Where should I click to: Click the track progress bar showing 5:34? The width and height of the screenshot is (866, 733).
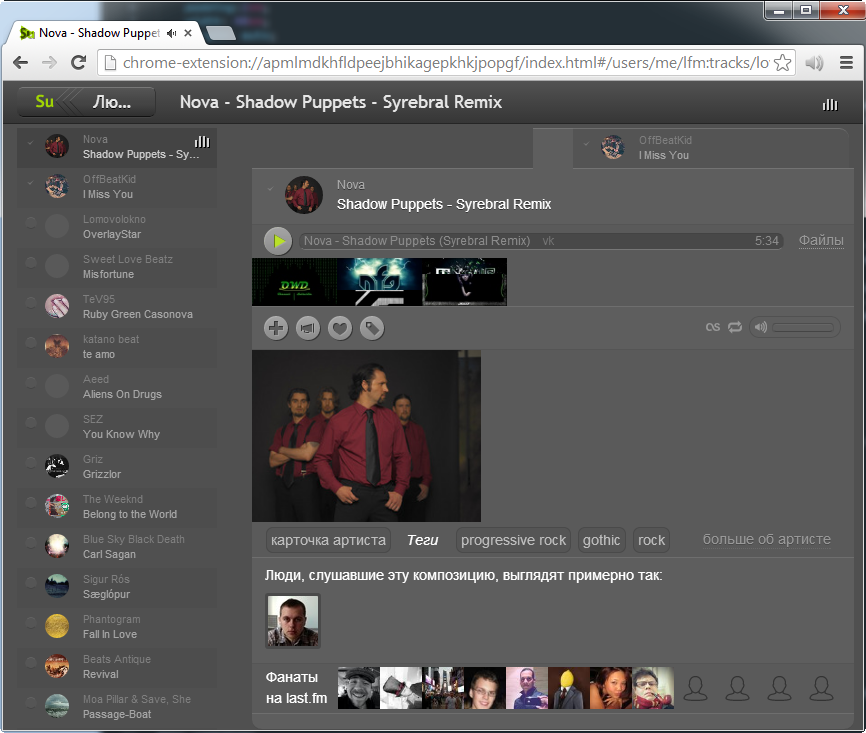[x=541, y=241]
